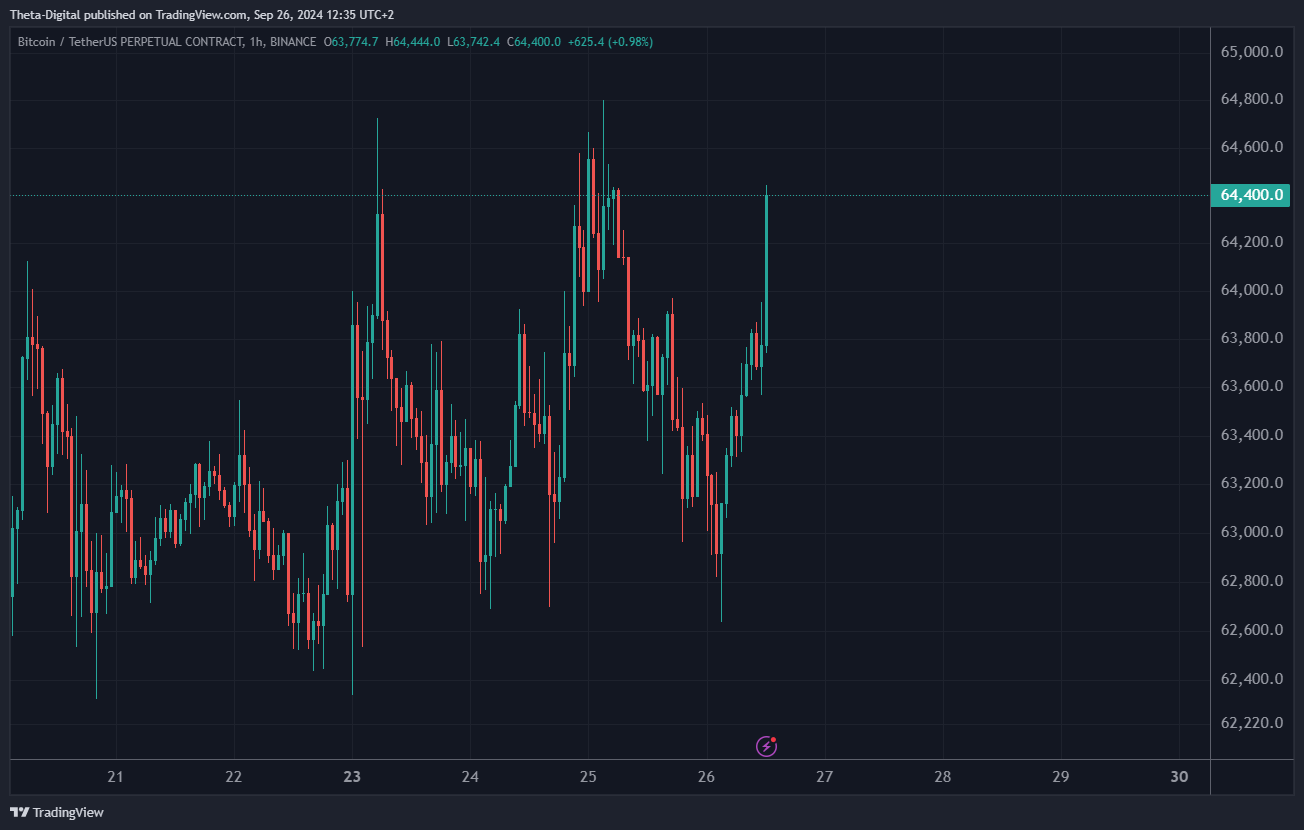Select the open value O63,774.7
The width and height of the screenshot is (1304, 830).
351,42
